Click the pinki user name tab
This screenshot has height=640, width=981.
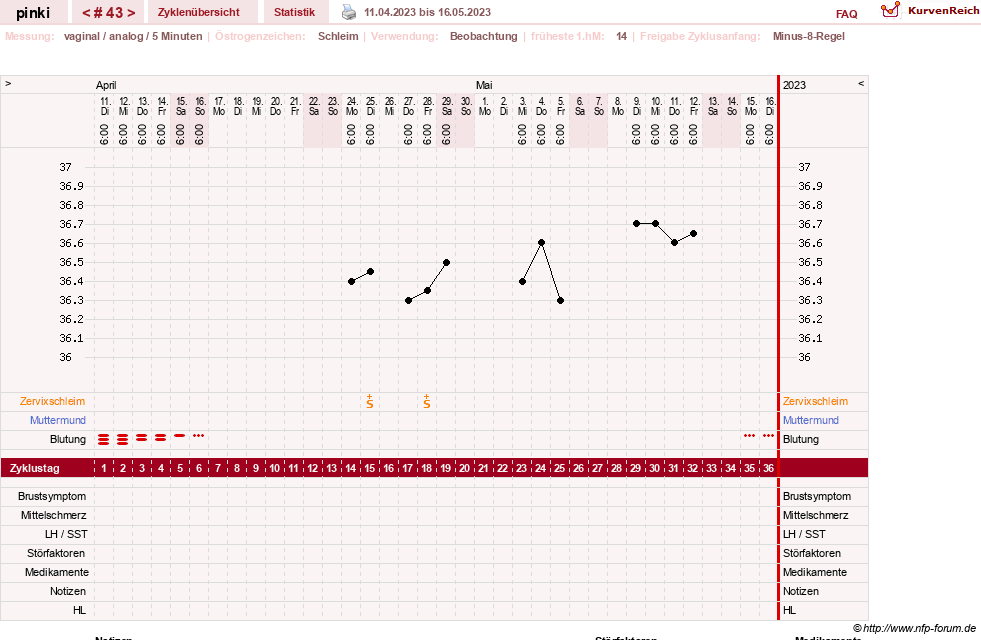point(33,13)
